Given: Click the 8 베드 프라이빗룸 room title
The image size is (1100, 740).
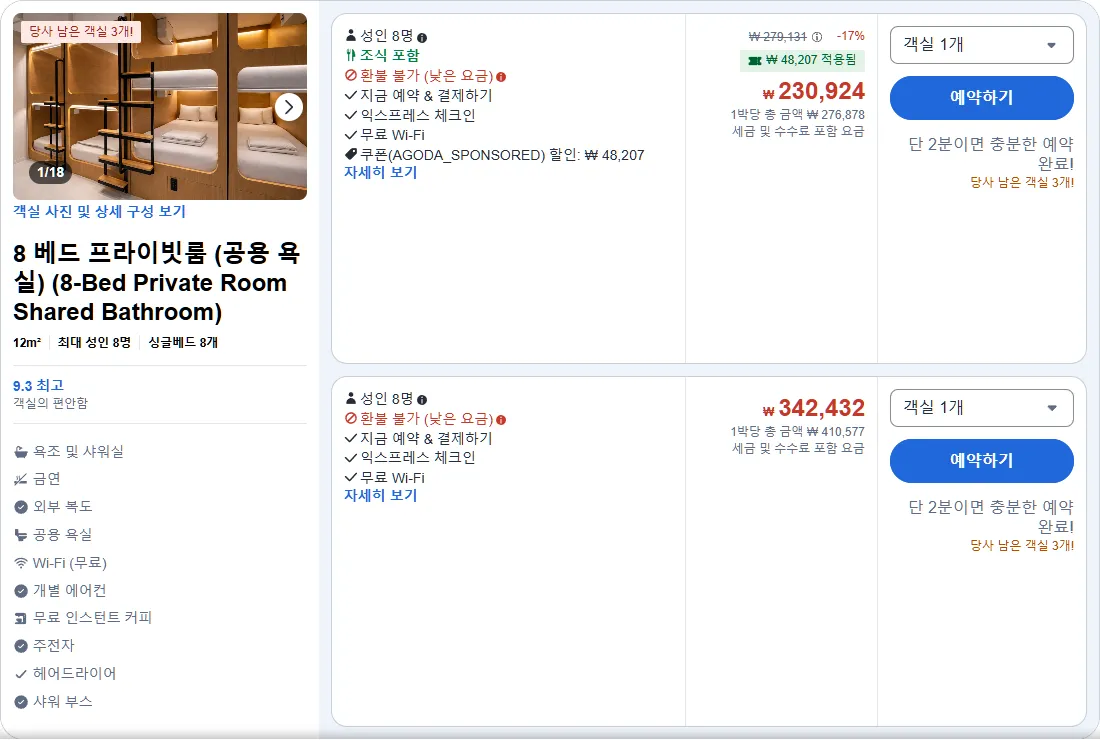Looking at the screenshot, I should click(156, 282).
